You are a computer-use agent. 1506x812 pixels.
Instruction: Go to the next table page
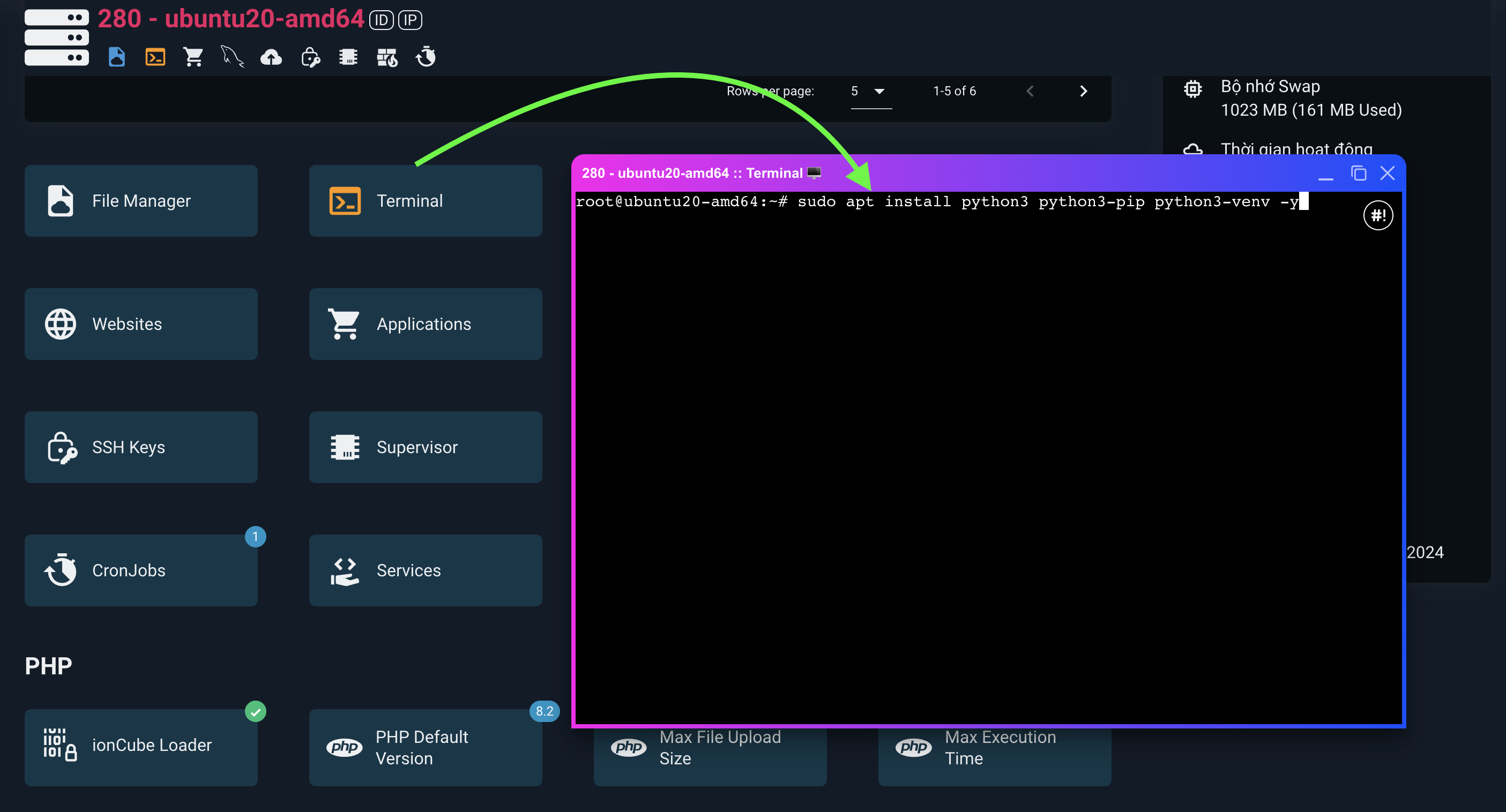pyautogui.click(x=1083, y=91)
